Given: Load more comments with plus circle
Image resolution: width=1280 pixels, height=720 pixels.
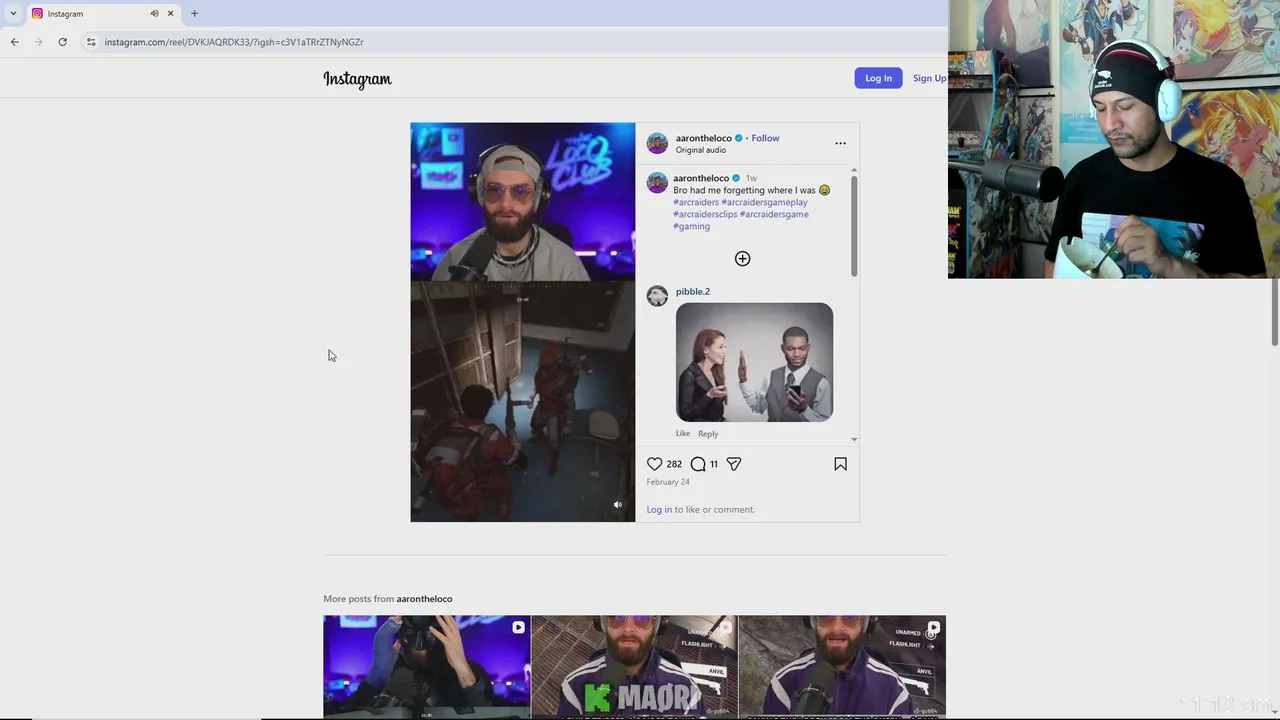Looking at the screenshot, I should [x=742, y=259].
